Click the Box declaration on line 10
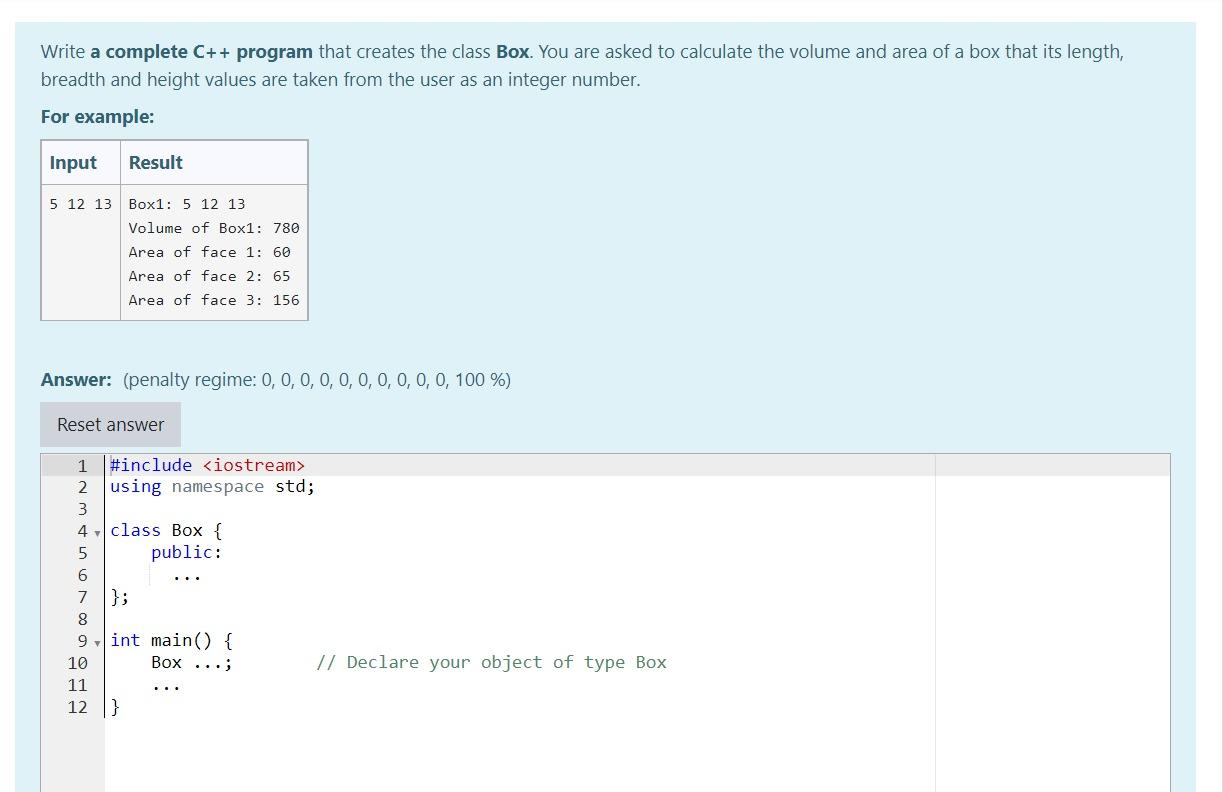Screen dimensions: 1223x792 click(x=168, y=662)
